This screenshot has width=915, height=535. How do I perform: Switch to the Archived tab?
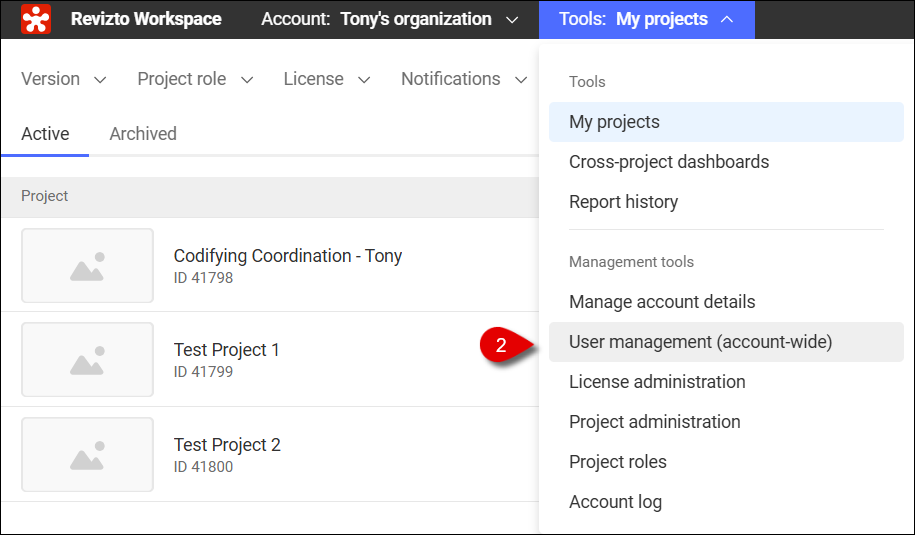point(143,134)
